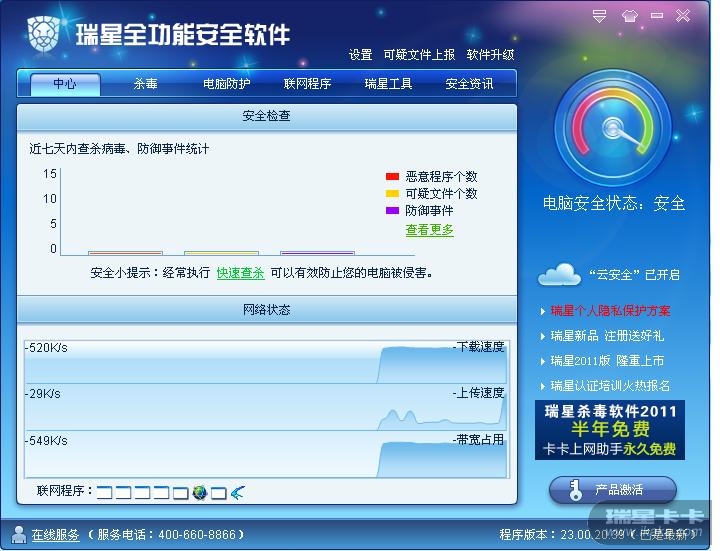Click the 网络状态 section header
Screen dimensions: 720x551
click(x=267, y=310)
